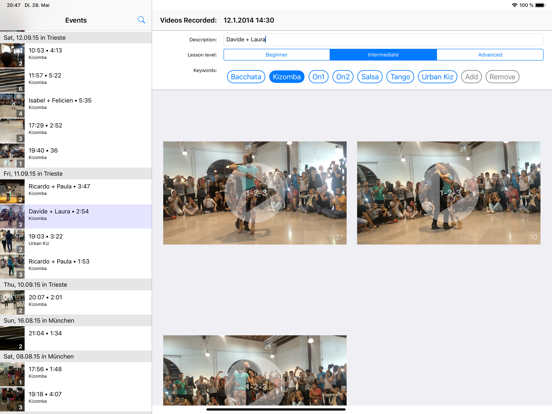
Task: Select Beginner lesson level
Action: coord(277,55)
